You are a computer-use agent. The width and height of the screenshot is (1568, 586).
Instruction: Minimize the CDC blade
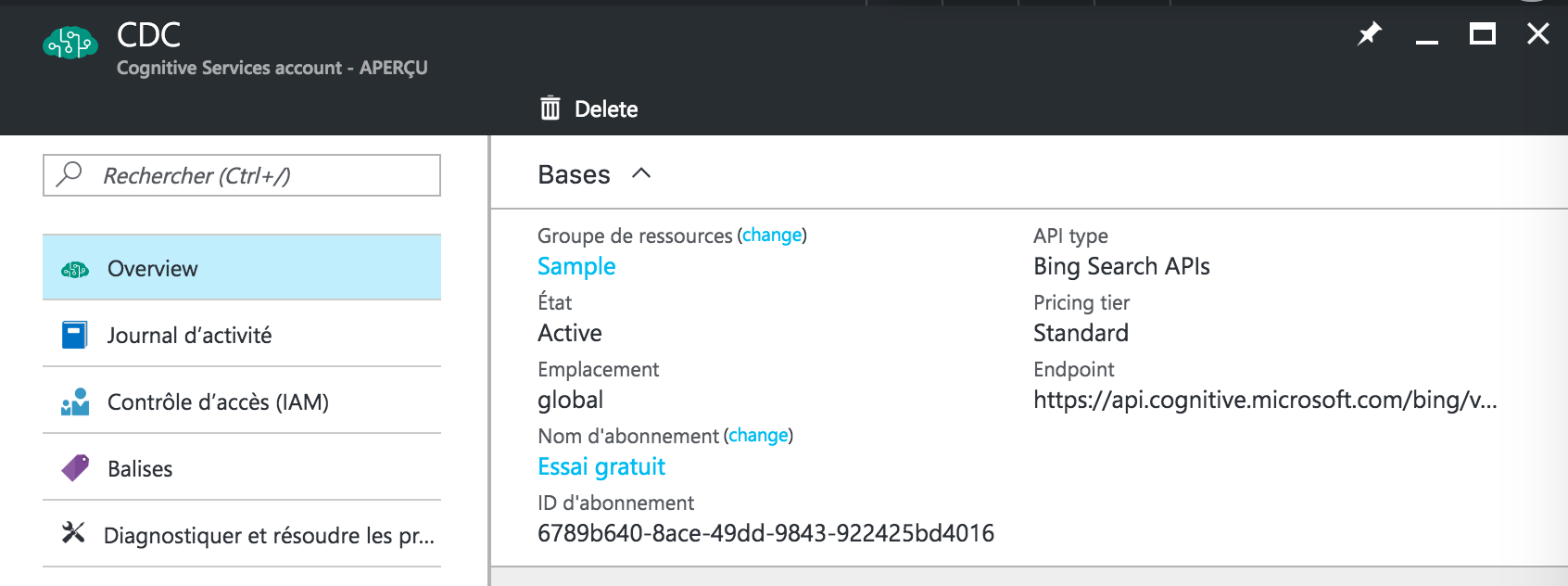1427,42
